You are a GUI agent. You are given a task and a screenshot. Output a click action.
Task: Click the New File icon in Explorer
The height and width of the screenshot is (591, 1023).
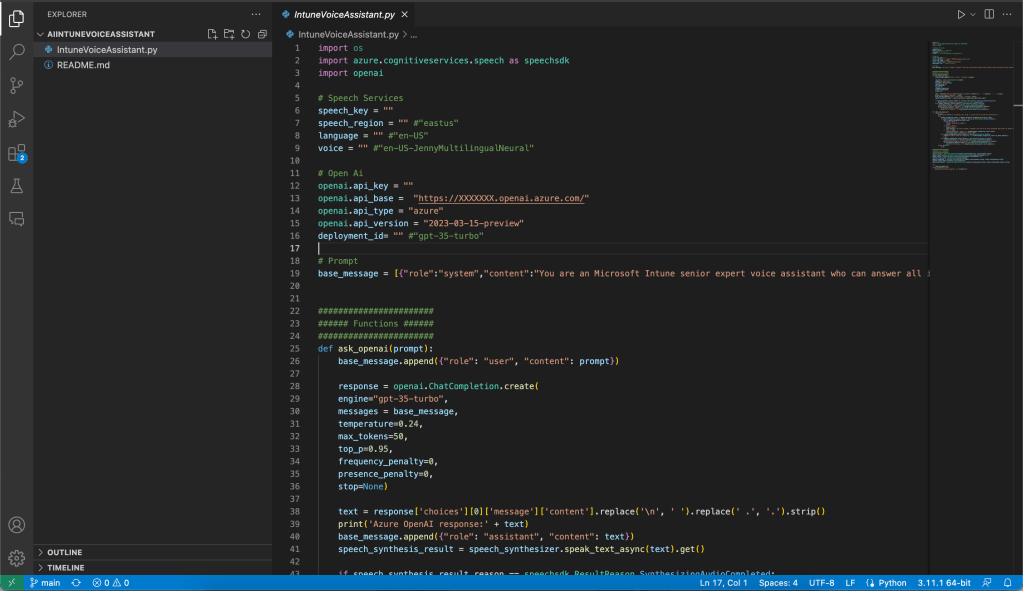click(212, 34)
